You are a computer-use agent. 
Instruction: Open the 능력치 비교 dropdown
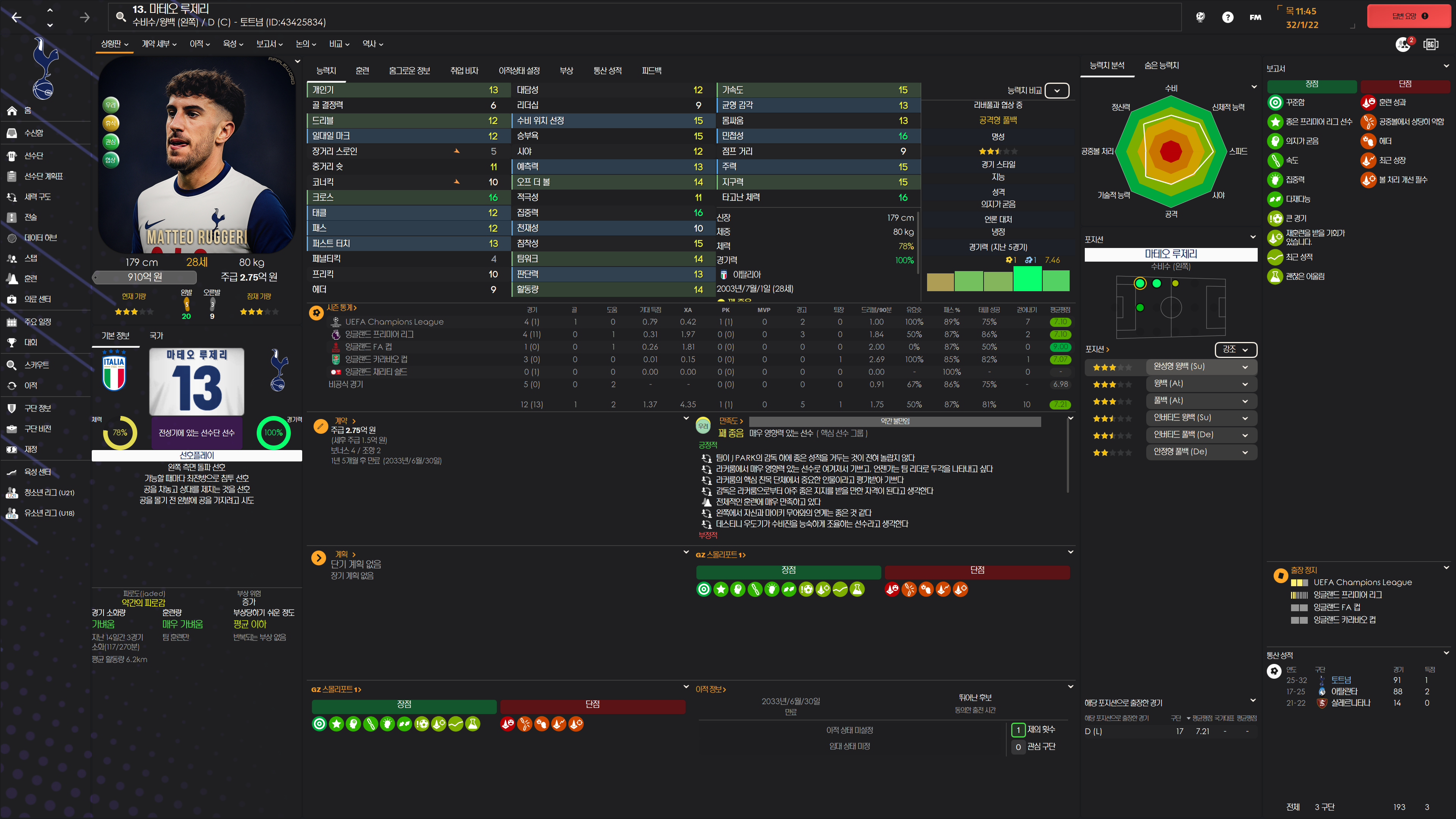click(x=1056, y=91)
